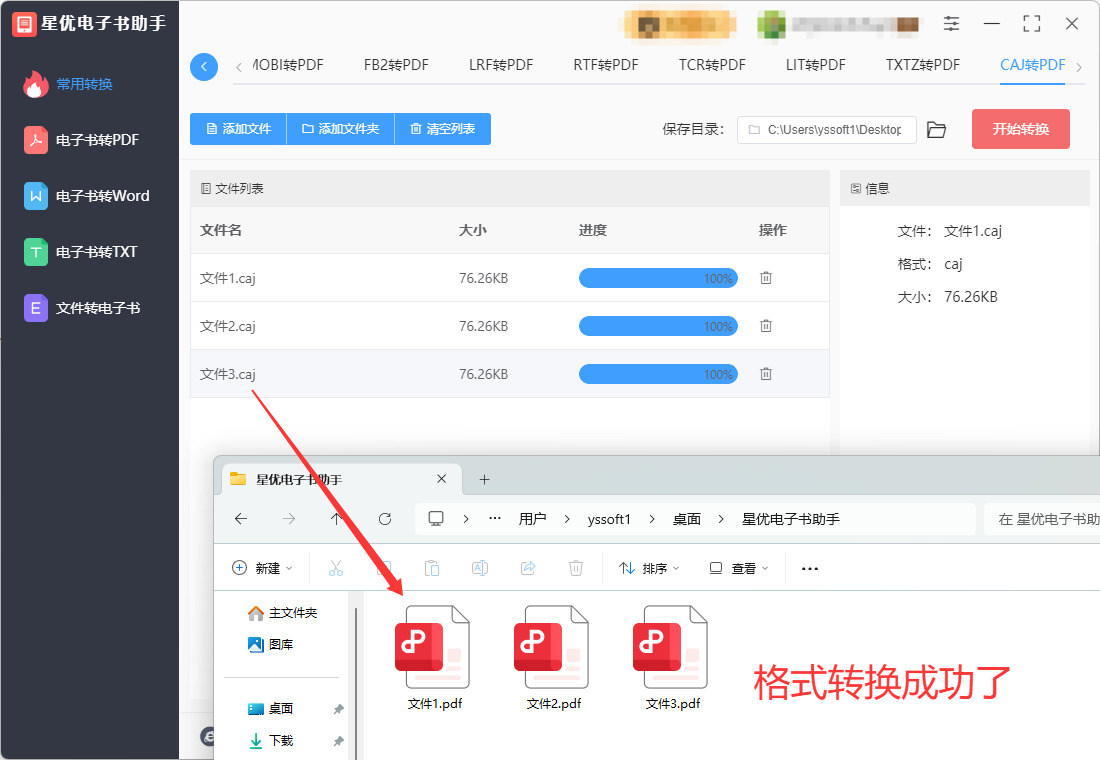Expand hidden breadcrumb path with ellipsis

(495, 519)
